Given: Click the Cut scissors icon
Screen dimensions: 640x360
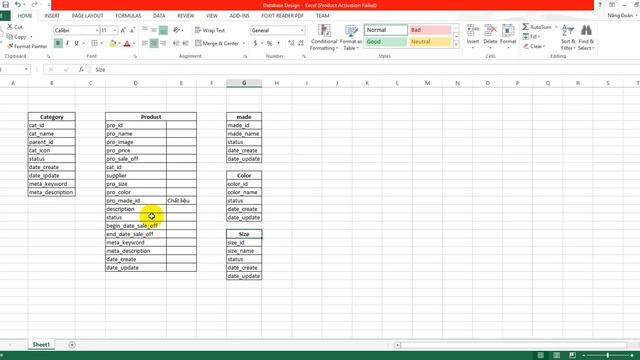Looking at the screenshot, I should [10, 27].
